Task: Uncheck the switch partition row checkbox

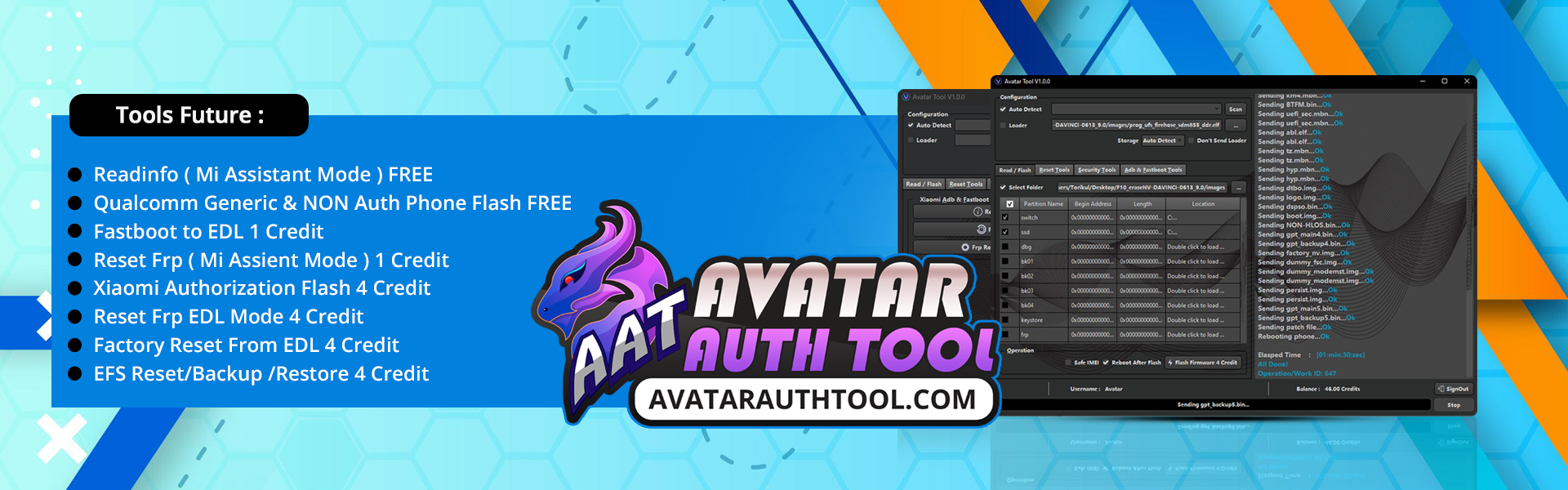Action: pos(1005,218)
